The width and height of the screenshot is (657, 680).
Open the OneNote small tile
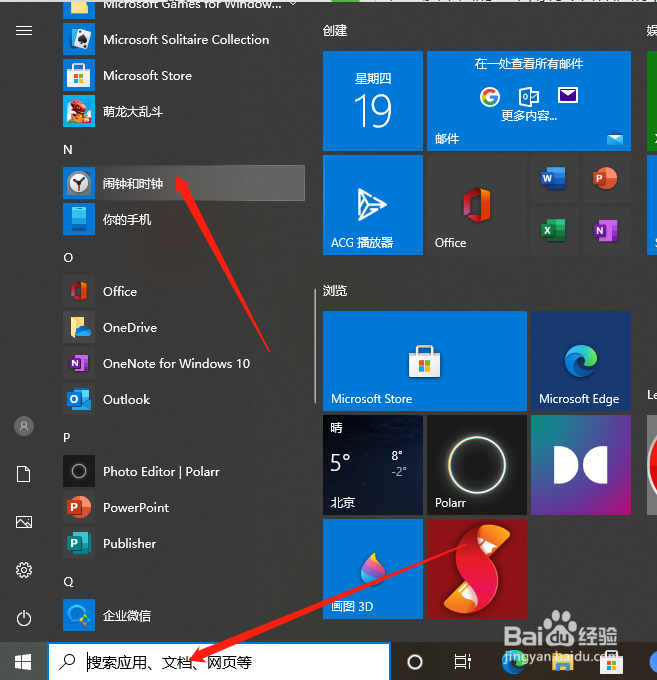606,231
